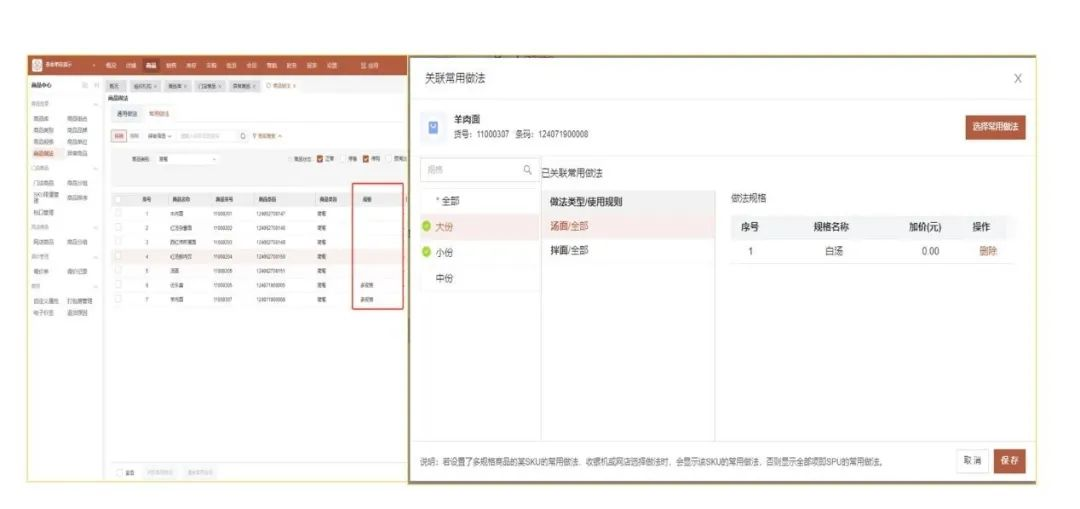Tick the header select-all checkbox in product table
Viewport: 1080px width, 509px height.
pyautogui.click(x=118, y=199)
